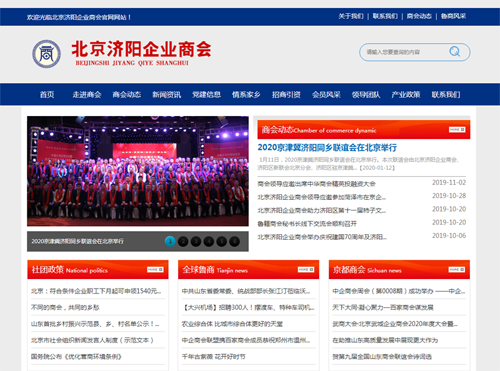Viewport: 500px width, 371px height.
Task: Open MORE in 京都商会 section header
Action: (457, 269)
